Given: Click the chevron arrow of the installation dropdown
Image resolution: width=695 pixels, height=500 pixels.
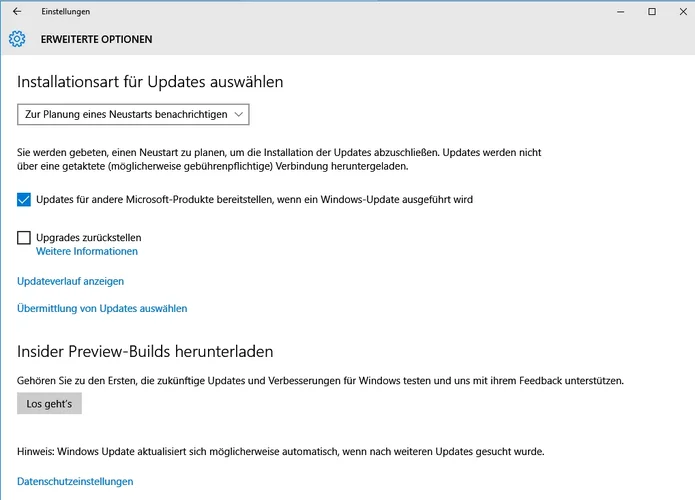Looking at the screenshot, I should coord(238,115).
